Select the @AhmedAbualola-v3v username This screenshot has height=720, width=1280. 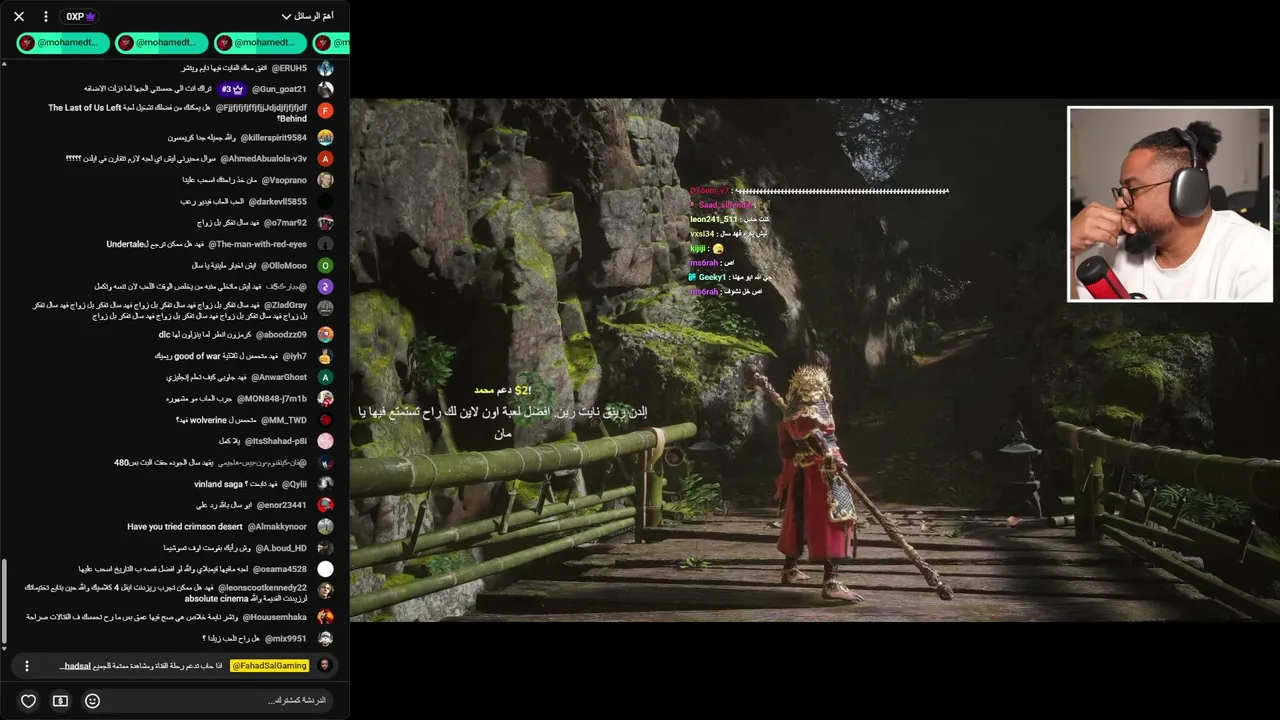(x=265, y=158)
